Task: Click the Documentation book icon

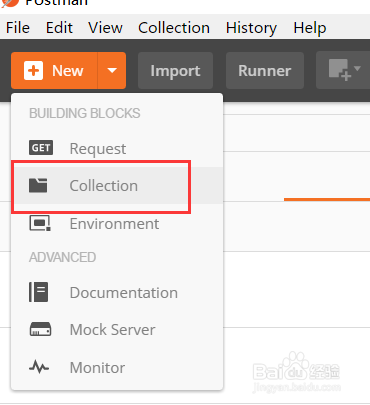Action: [x=39, y=292]
